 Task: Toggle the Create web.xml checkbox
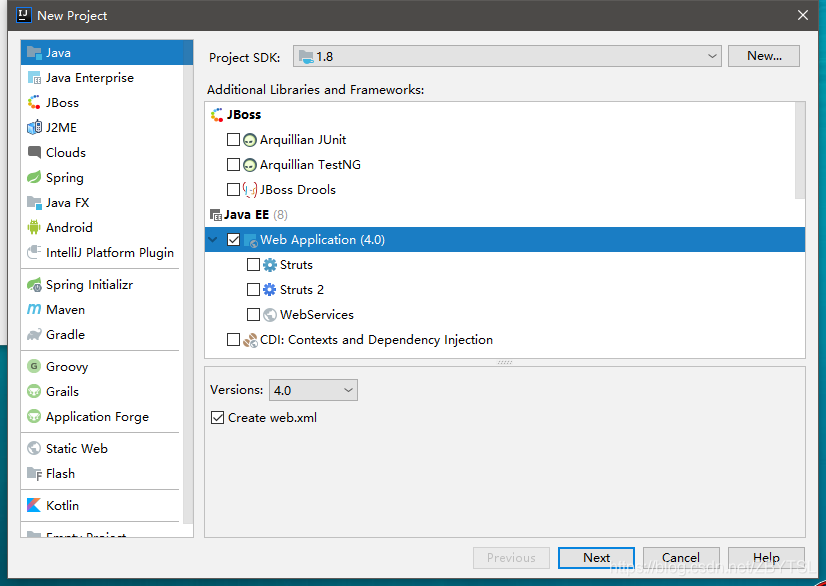tap(218, 418)
